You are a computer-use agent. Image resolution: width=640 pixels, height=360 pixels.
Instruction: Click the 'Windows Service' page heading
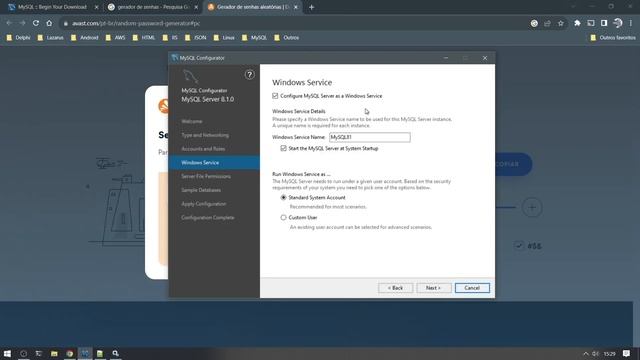pyautogui.click(x=302, y=82)
